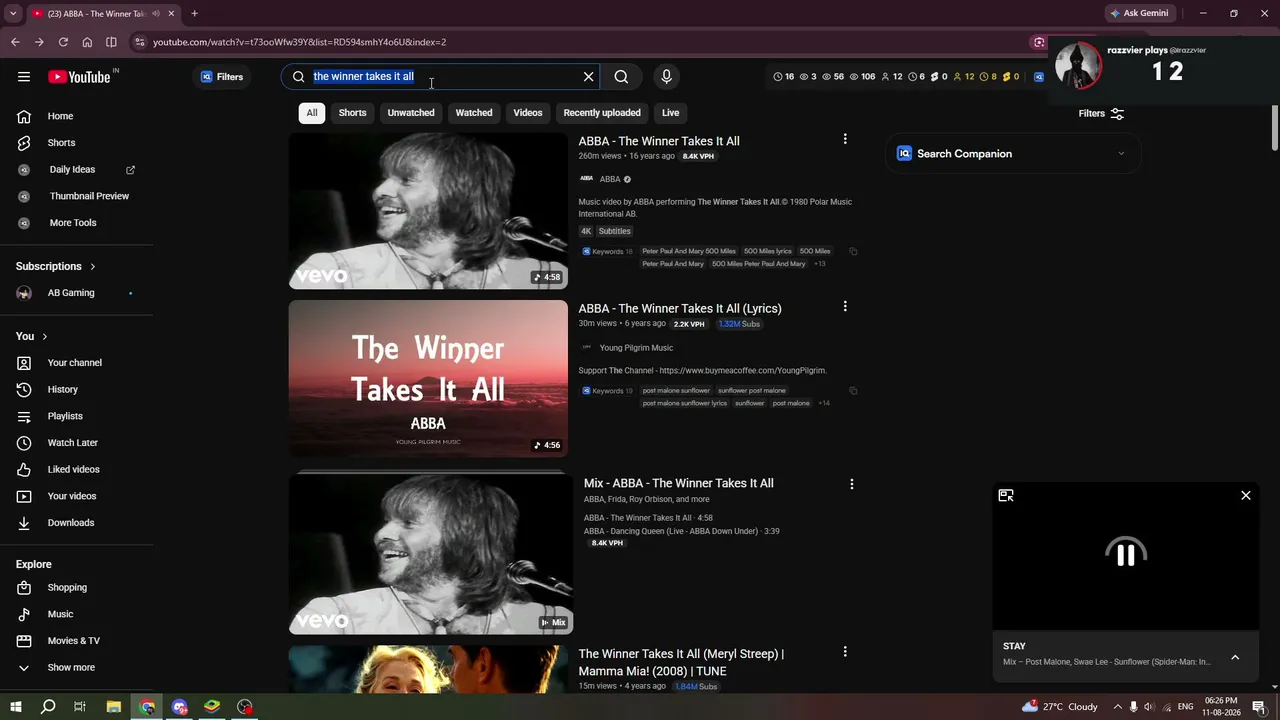Visit the ABBA channel link
The width and height of the screenshot is (1280, 720).
pos(610,180)
